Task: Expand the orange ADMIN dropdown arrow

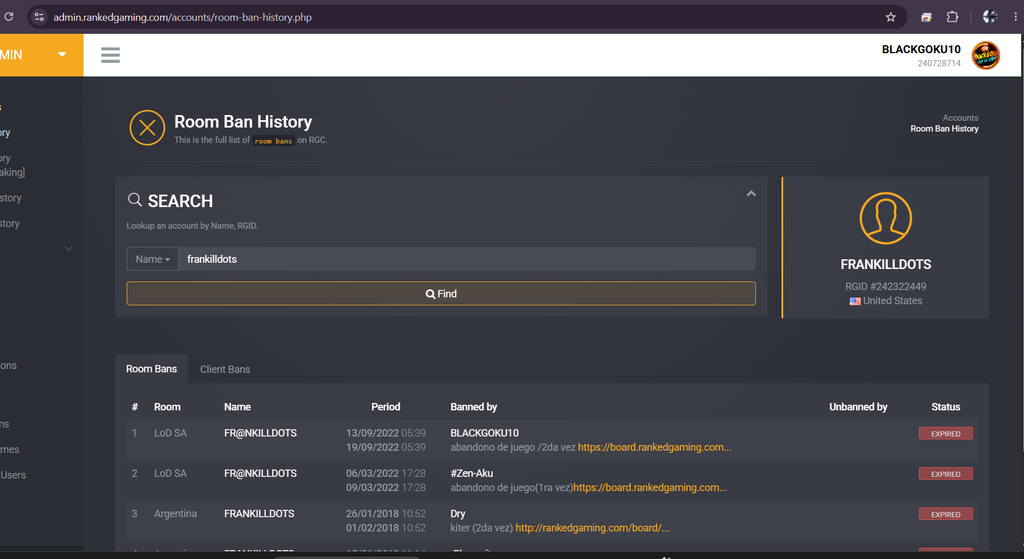Action: pos(62,55)
